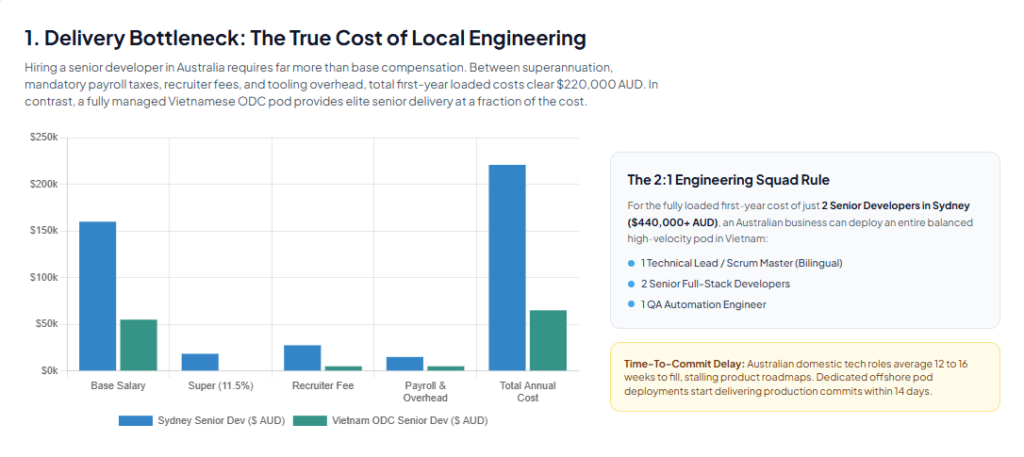1024x457 pixels.
Task: Click the bullet dot beside Senior Full-Stack Developers
Action: [631, 284]
